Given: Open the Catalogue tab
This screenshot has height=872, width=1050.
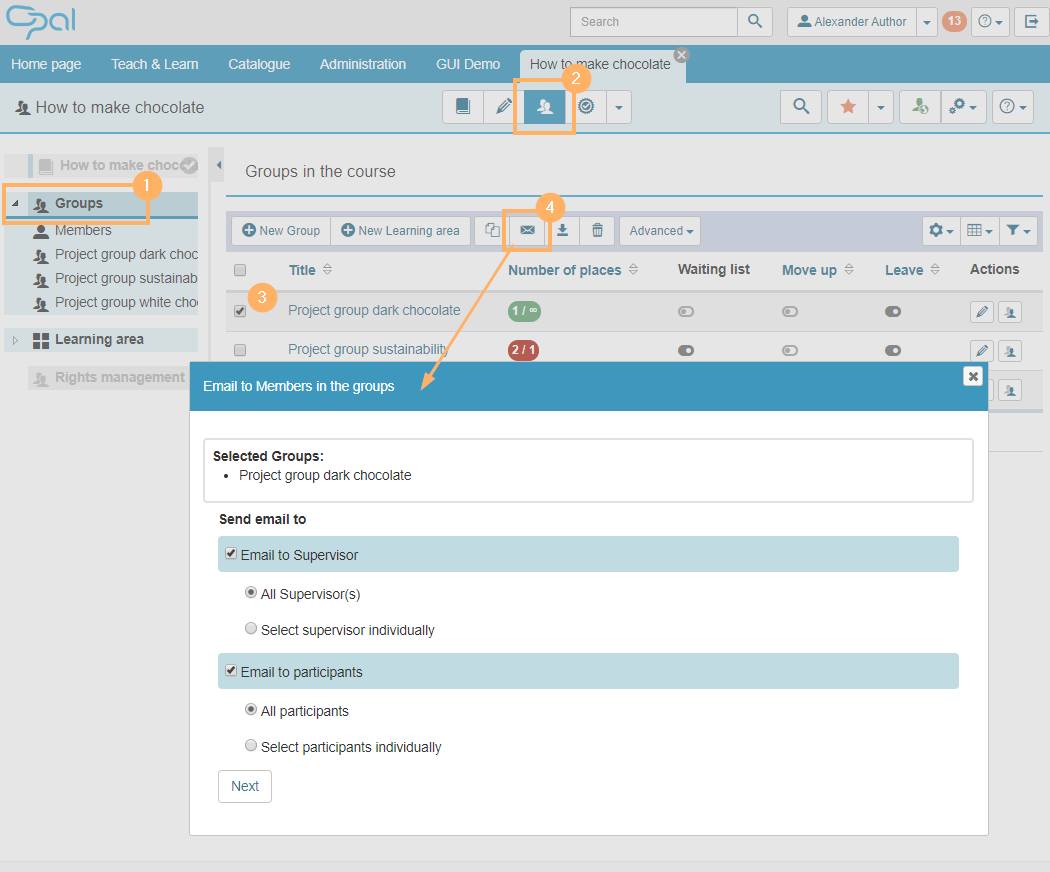Looking at the screenshot, I should [x=259, y=64].
